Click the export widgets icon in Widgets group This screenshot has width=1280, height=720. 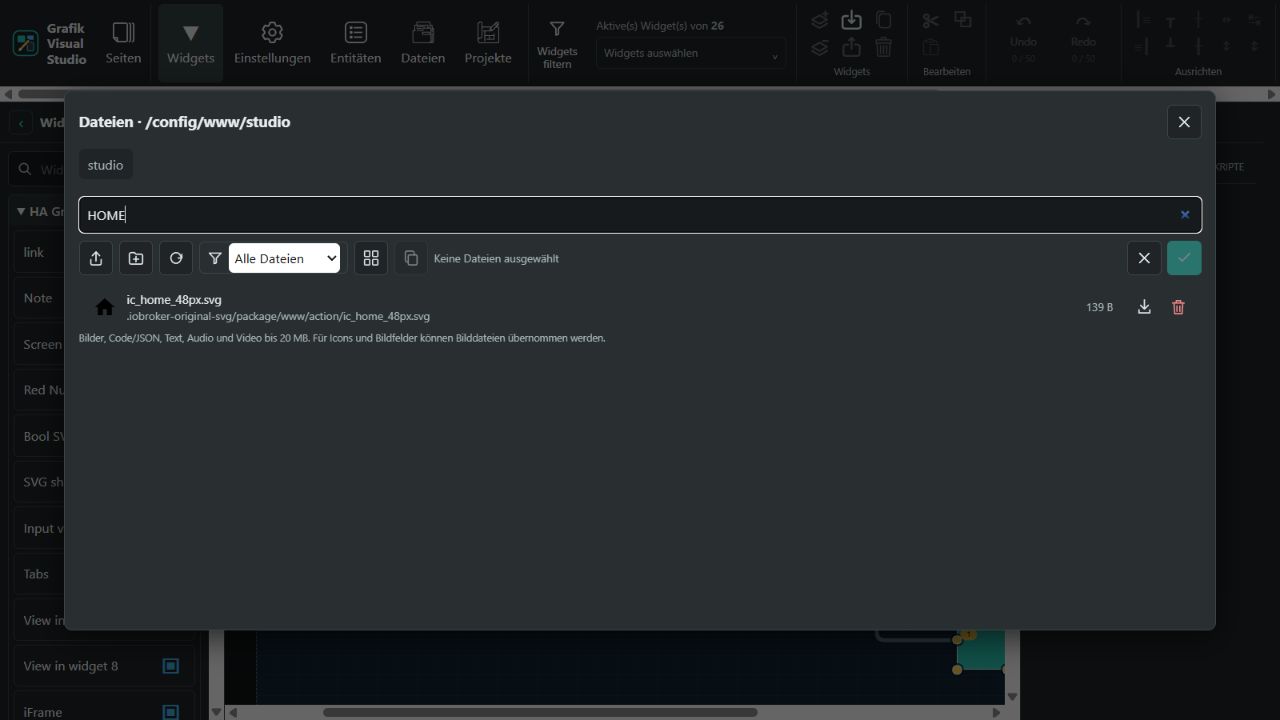[851, 47]
